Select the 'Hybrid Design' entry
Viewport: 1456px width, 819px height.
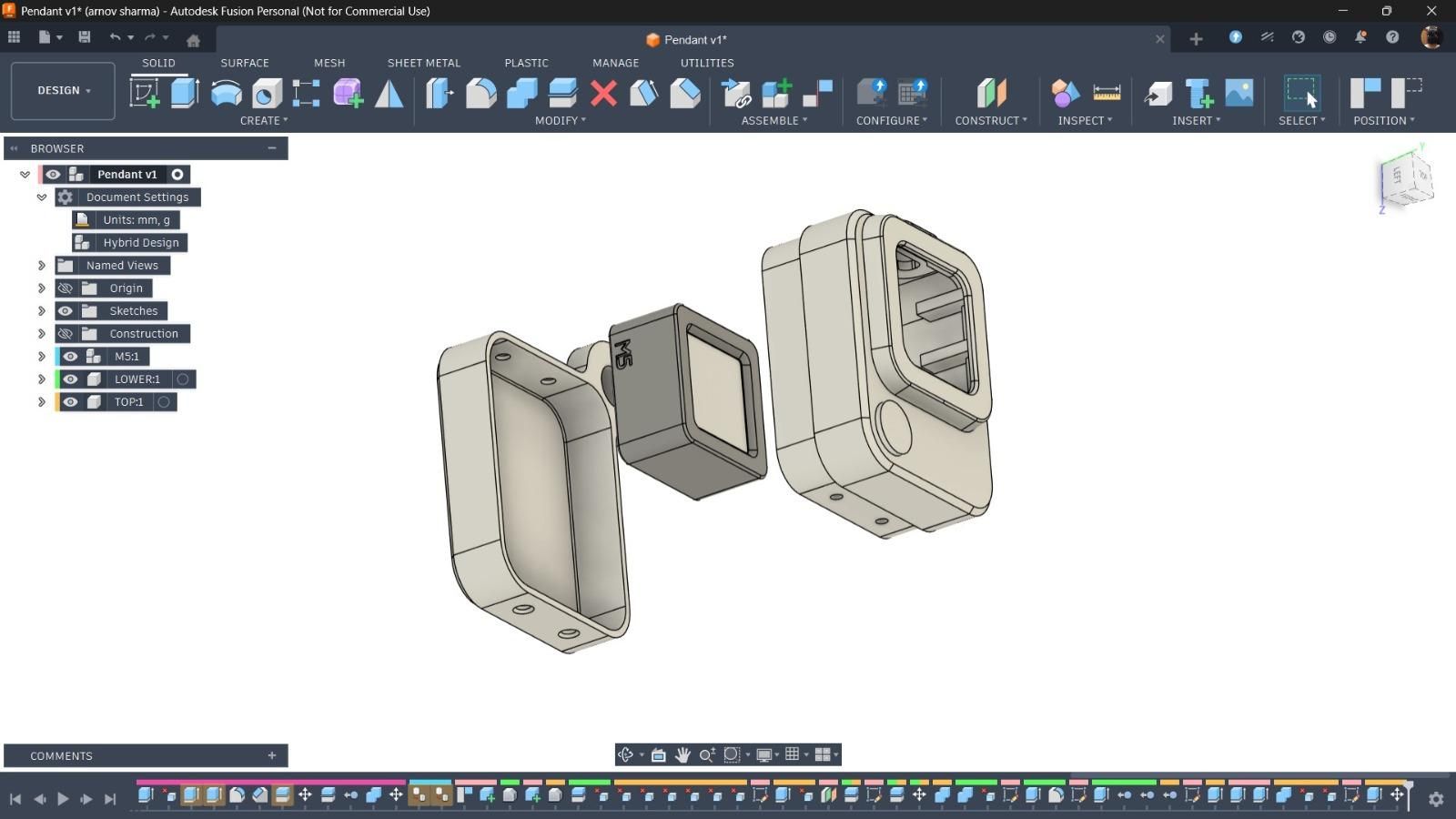[141, 243]
